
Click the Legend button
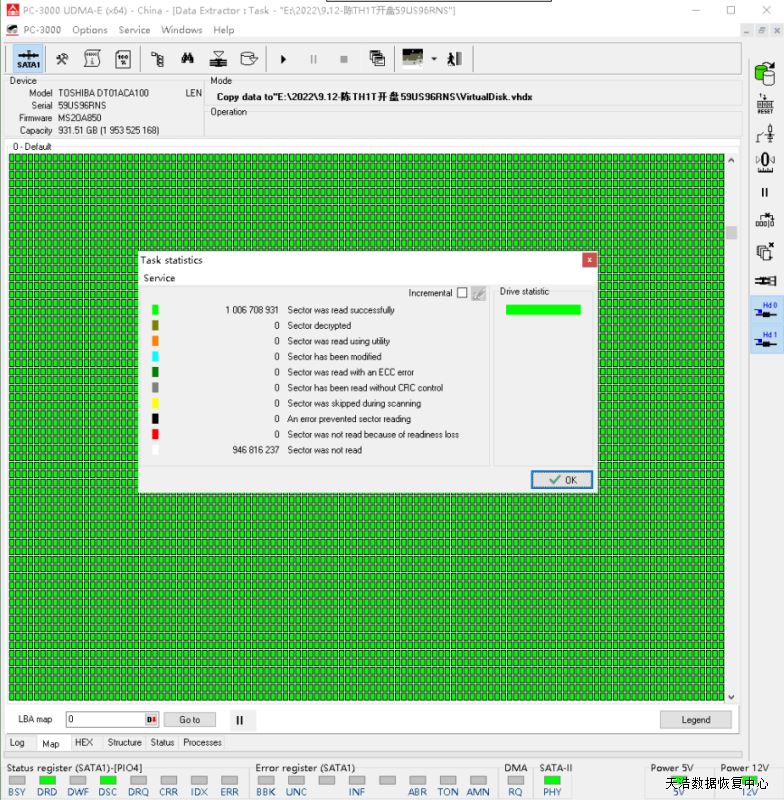[695, 719]
